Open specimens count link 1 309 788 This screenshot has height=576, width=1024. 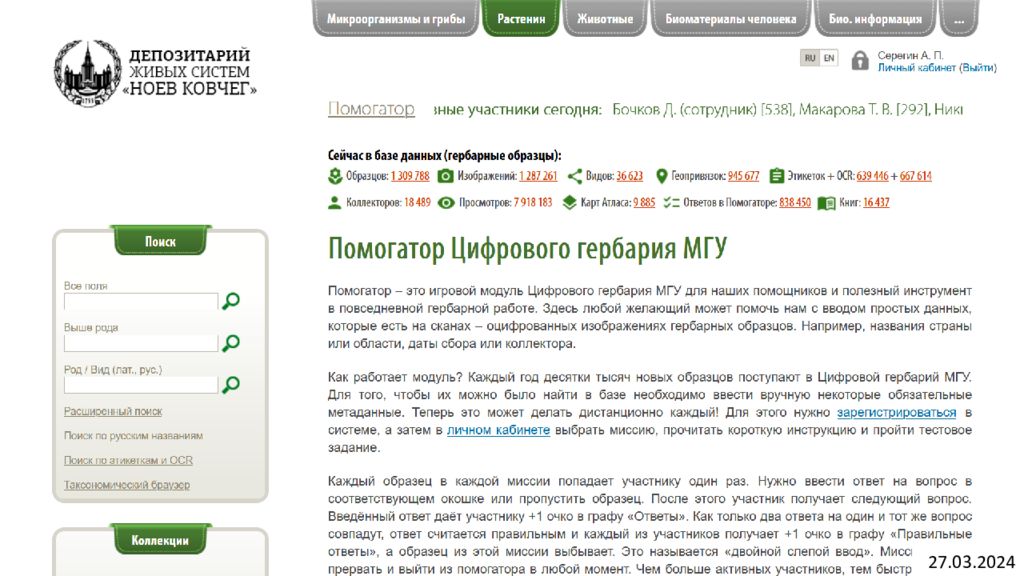pyautogui.click(x=410, y=176)
